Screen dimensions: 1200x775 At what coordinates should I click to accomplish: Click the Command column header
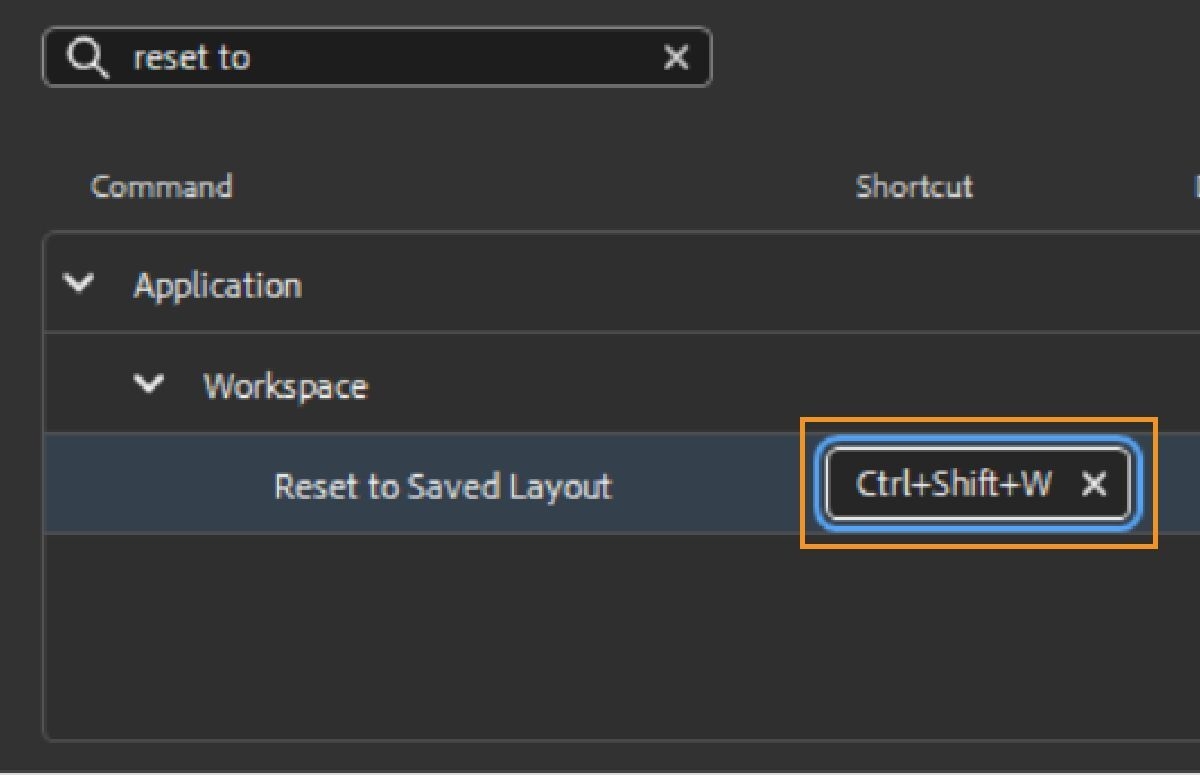coord(162,186)
